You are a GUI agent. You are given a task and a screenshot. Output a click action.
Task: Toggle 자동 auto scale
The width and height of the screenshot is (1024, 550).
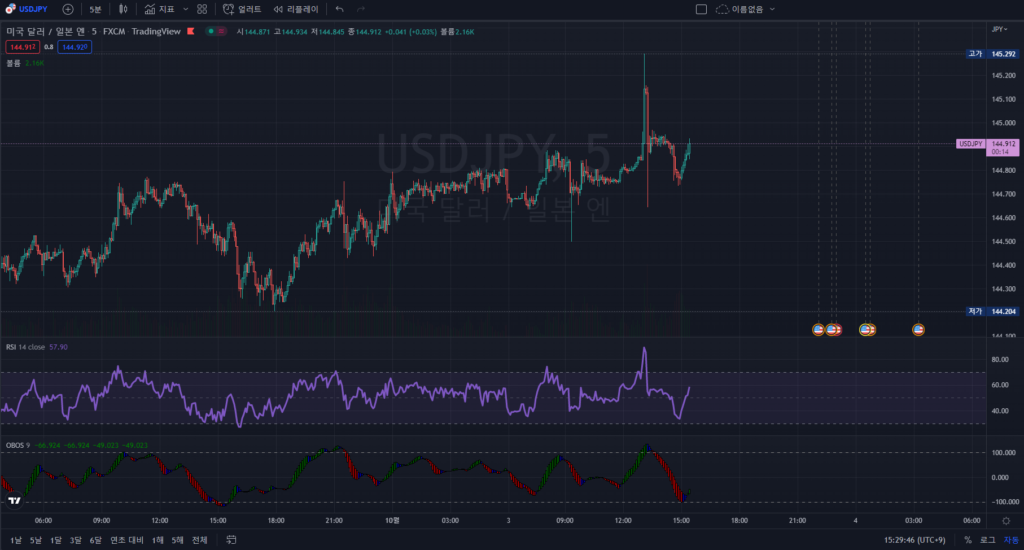(x=1010, y=540)
